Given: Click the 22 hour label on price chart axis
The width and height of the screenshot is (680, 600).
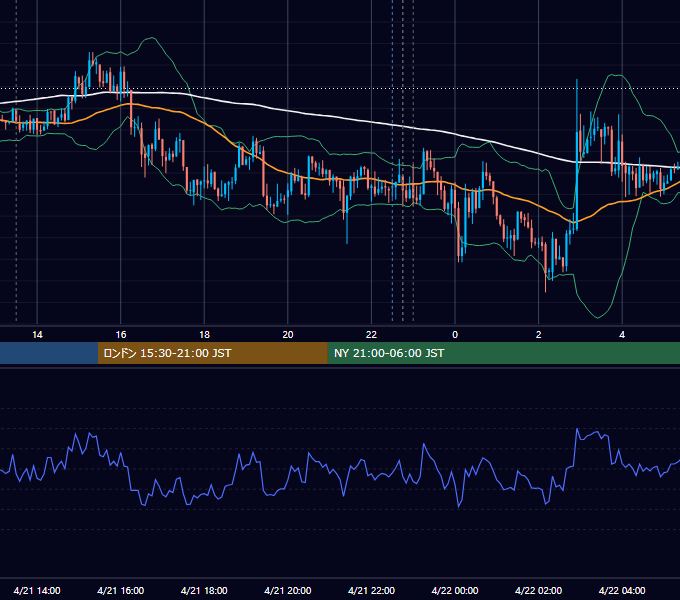Looking at the screenshot, I should 371,335.
